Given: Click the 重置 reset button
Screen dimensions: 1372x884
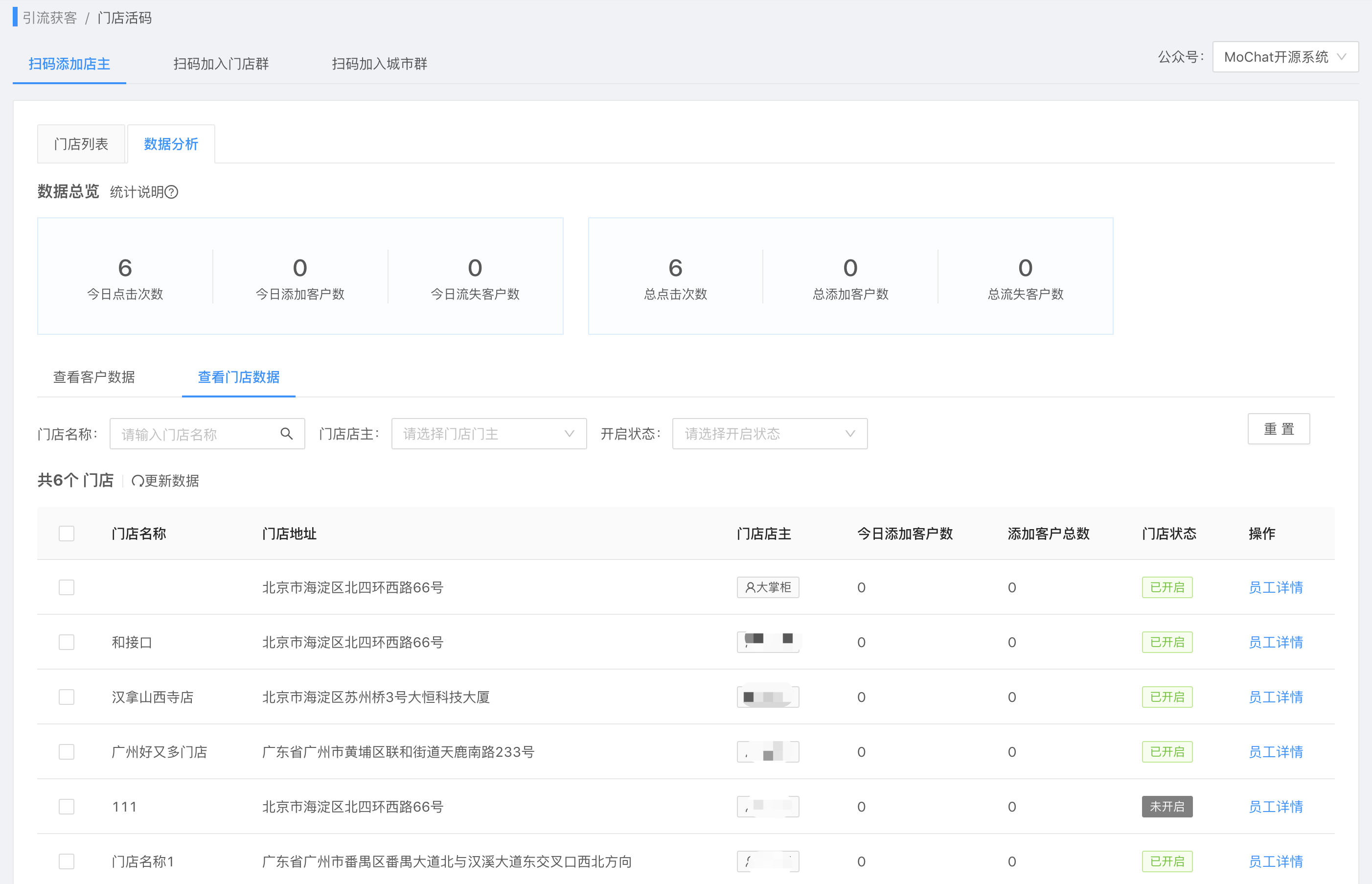Looking at the screenshot, I should [1279, 429].
